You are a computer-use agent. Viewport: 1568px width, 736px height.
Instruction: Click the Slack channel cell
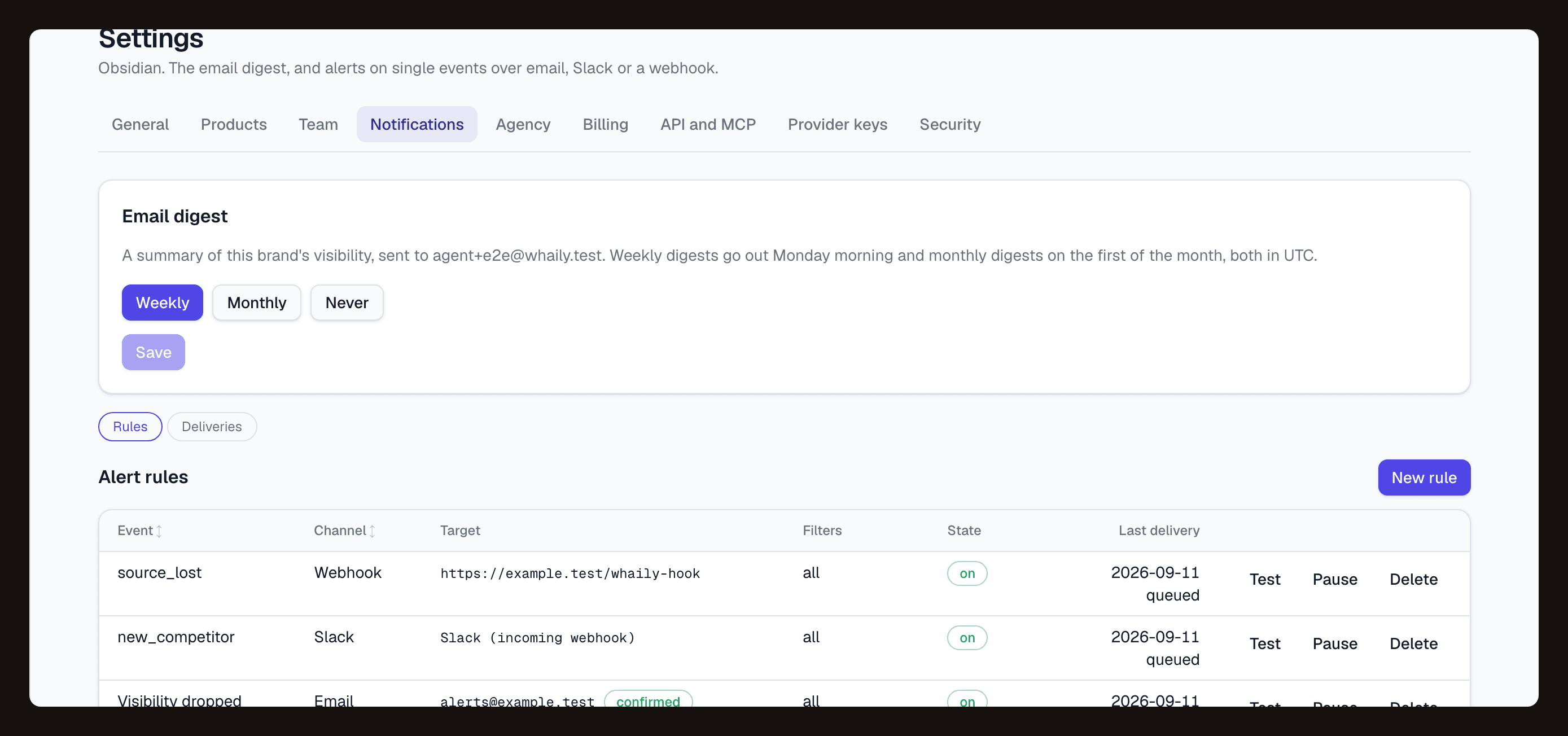click(x=334, y=637)
